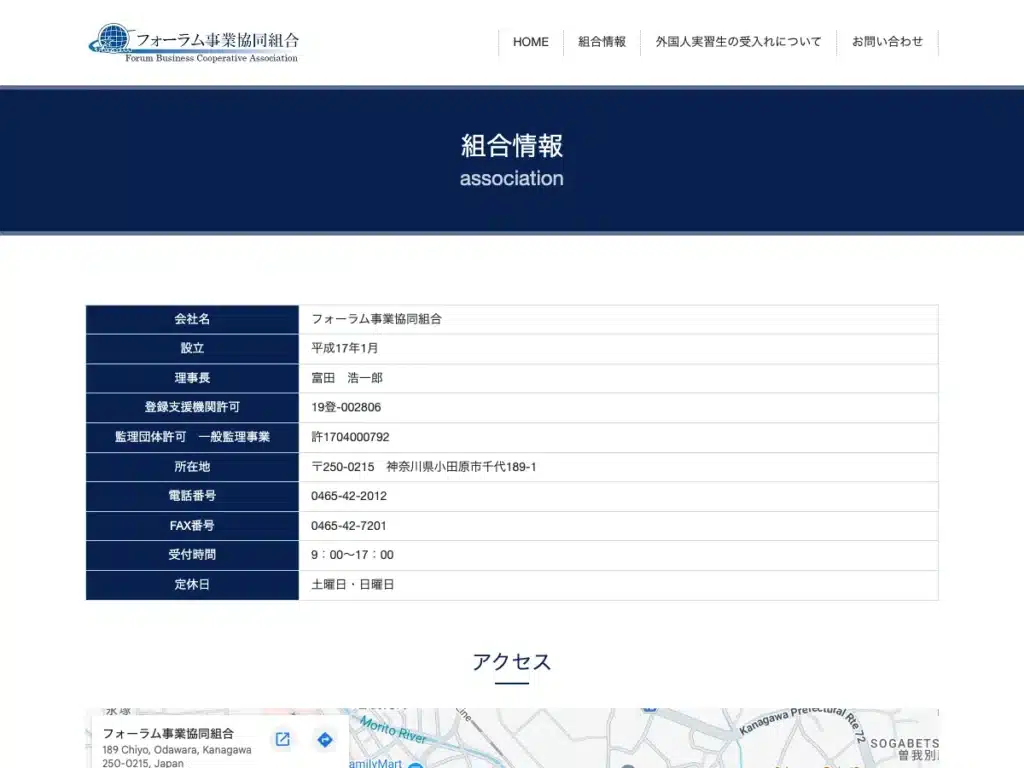Click the 定休日 header cell
The width and height of the screenshot is (1024, 768).
pos(192,585)
